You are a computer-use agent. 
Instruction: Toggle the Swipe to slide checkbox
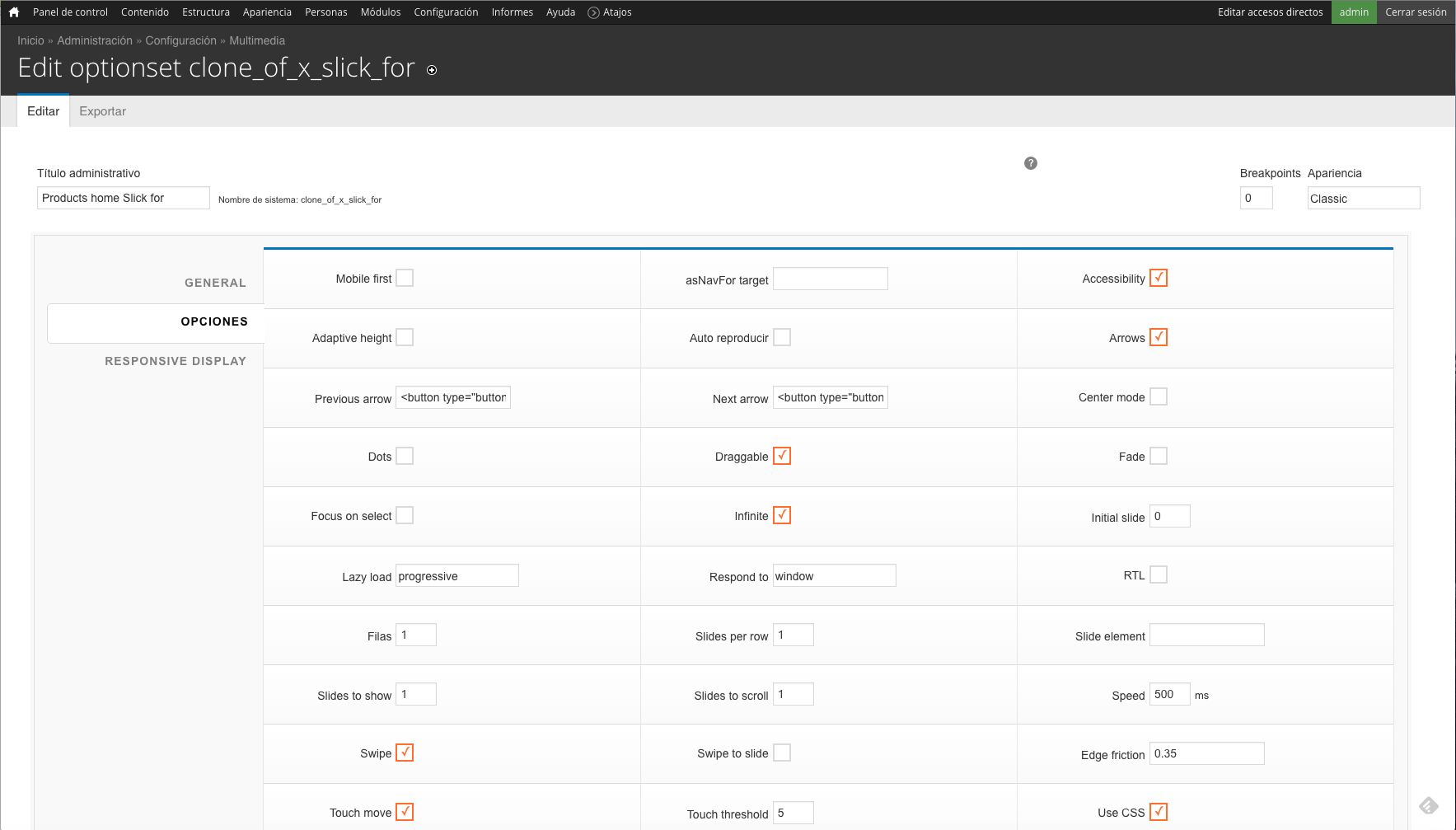(x=781, y=752)
